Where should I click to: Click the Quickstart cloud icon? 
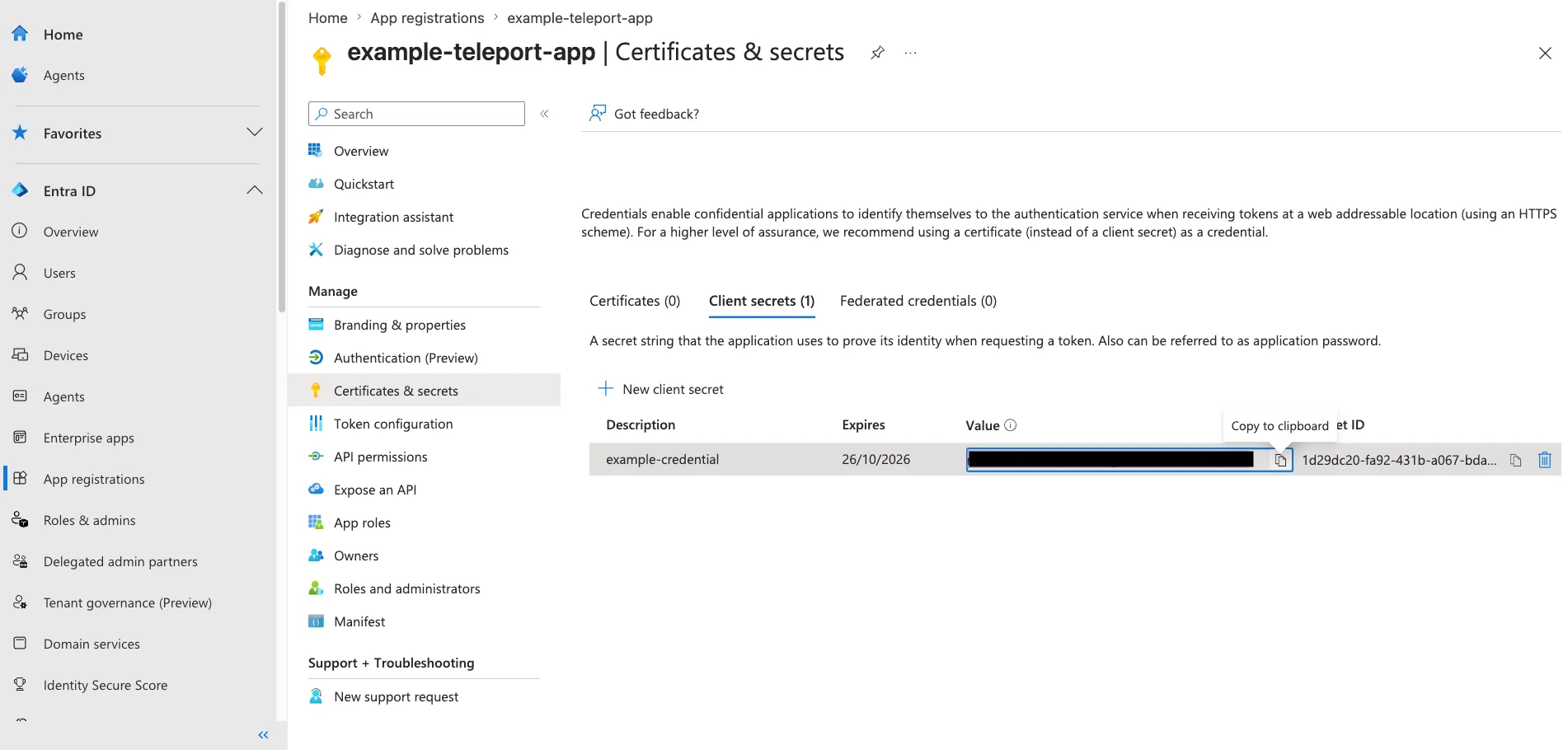pyautogui.click(x=316, y=184)
